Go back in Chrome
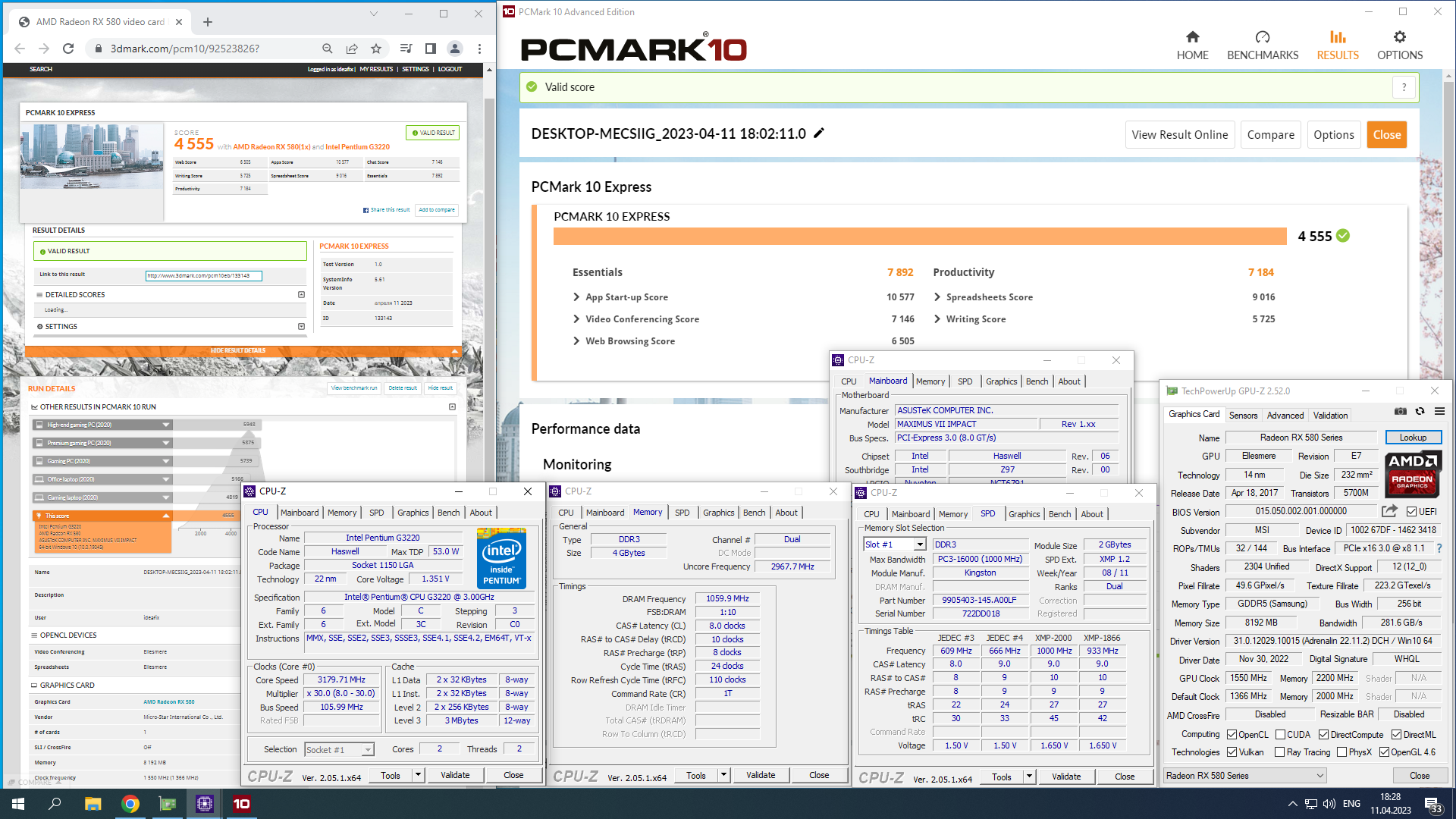1456x819 pixels. coord(20,49)
